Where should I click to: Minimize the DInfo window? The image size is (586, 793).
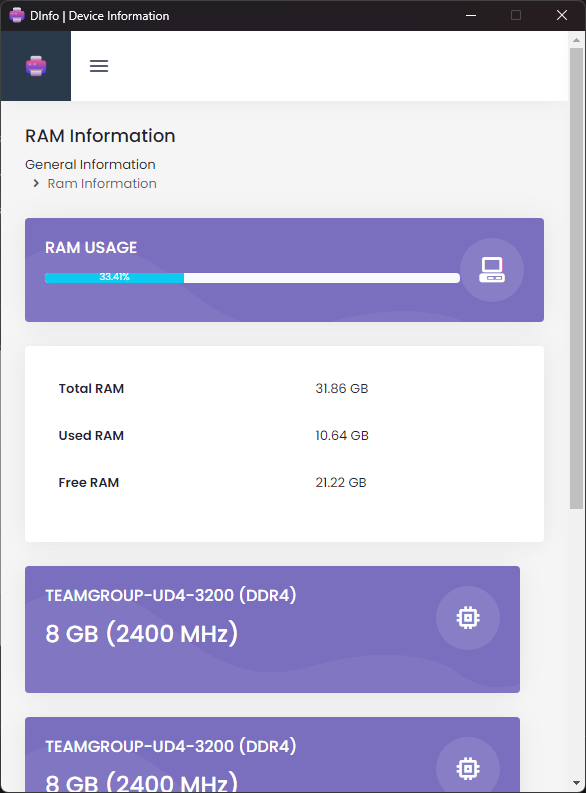coord(471,15)
